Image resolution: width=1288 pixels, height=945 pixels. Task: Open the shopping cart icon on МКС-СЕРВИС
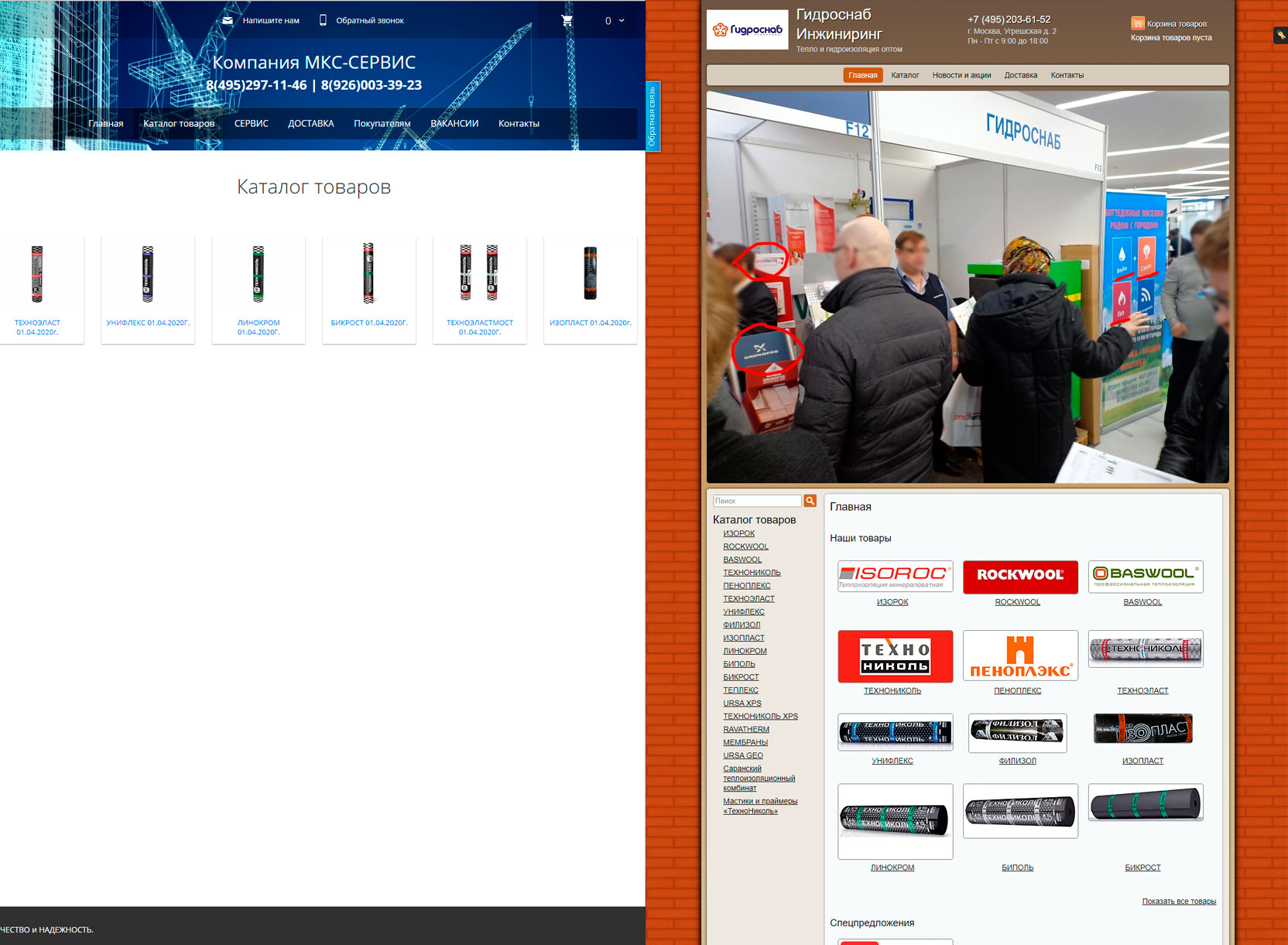(x=567, y=21)
